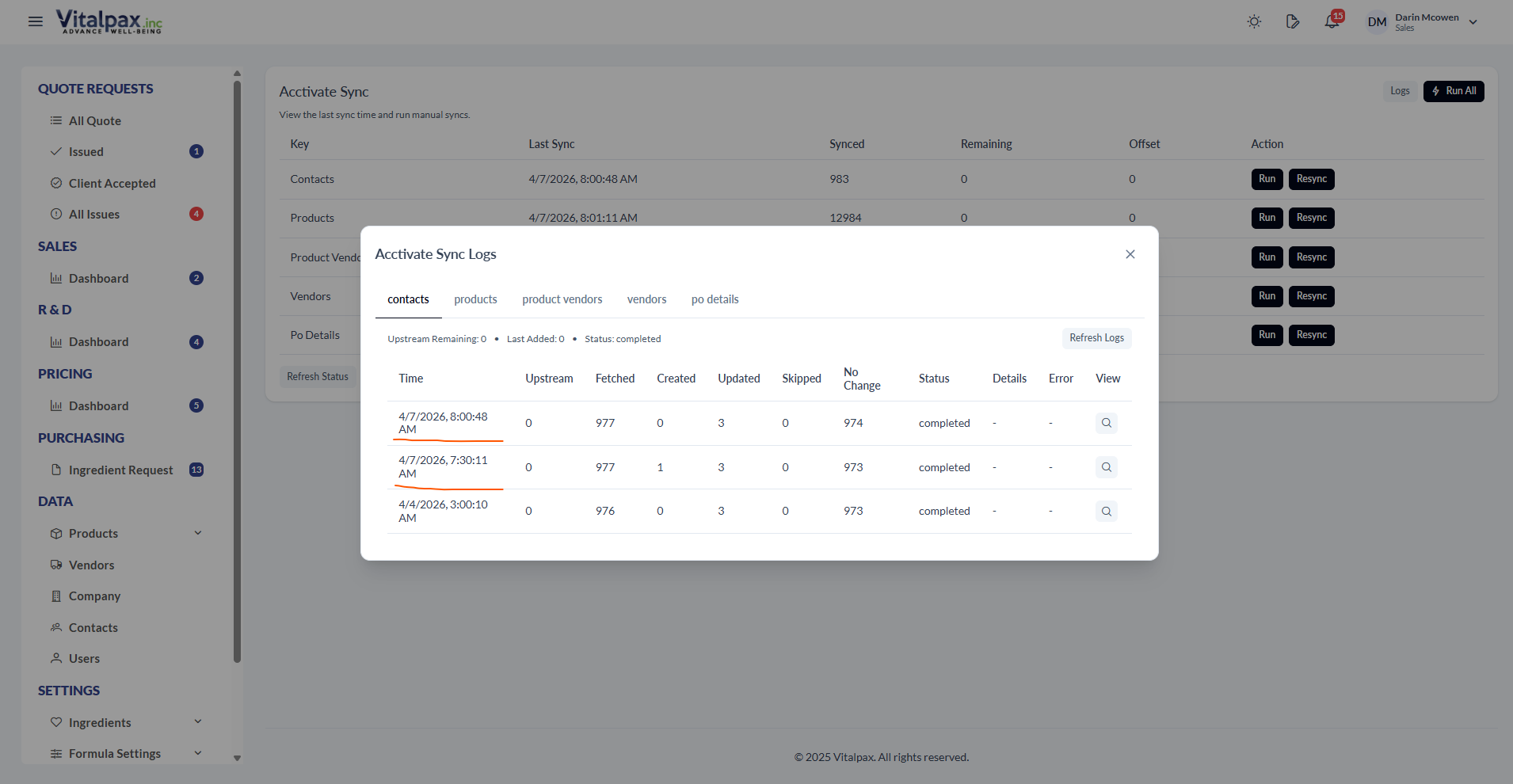Expand the Products section in DATA

[197, 533]
